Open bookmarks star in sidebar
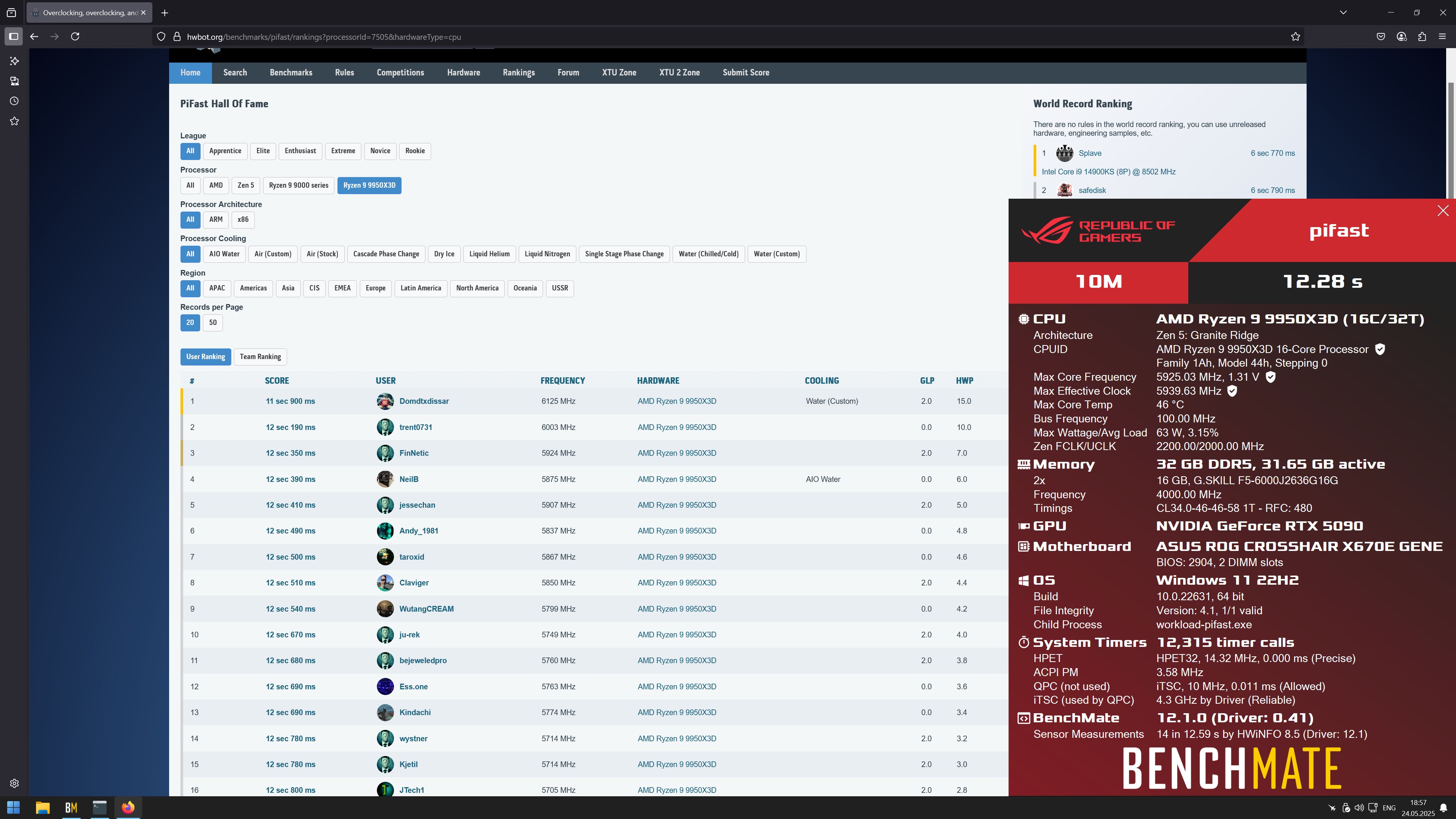The height and width of the screenshot is (819, 1456). pos(15,121)
